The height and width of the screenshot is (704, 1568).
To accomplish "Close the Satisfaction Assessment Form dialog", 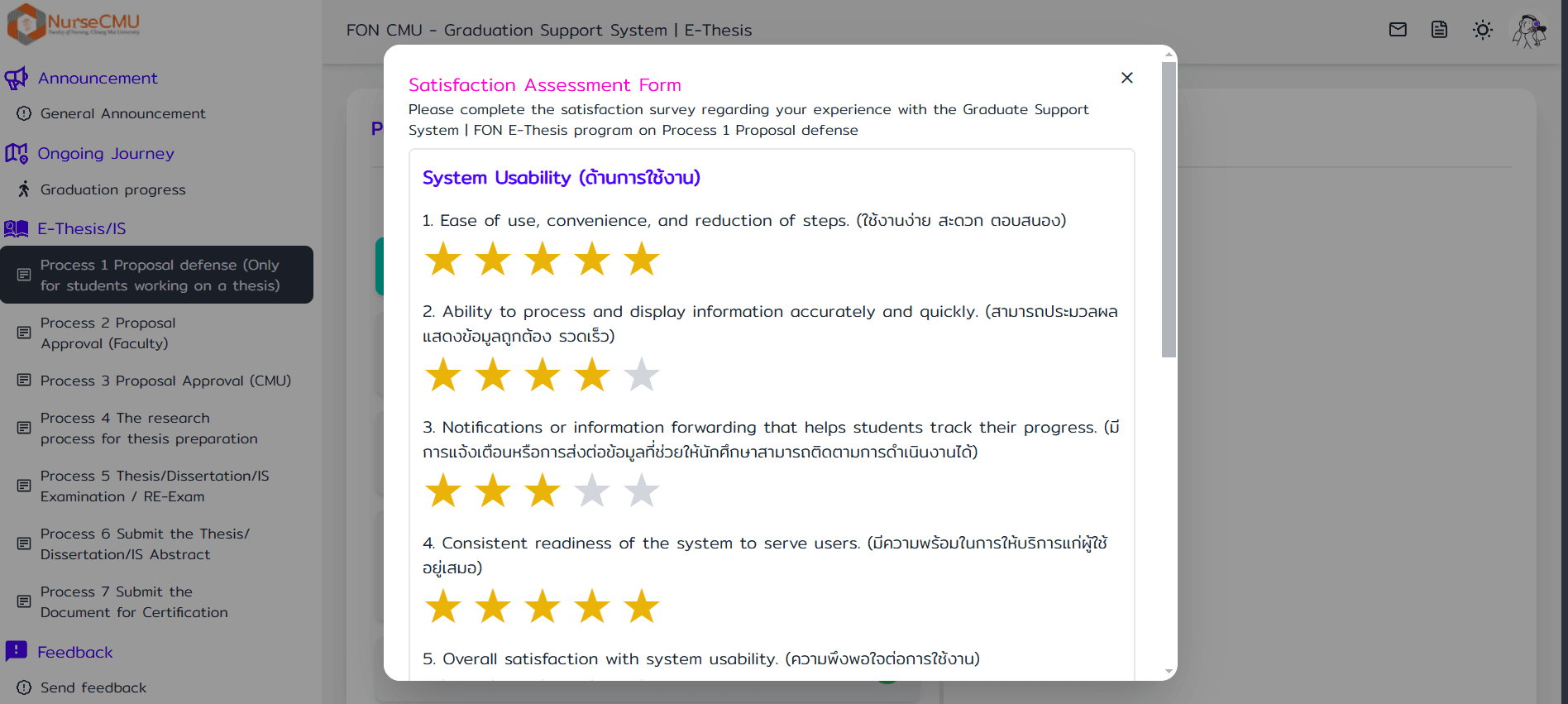I will [1126, 78].
